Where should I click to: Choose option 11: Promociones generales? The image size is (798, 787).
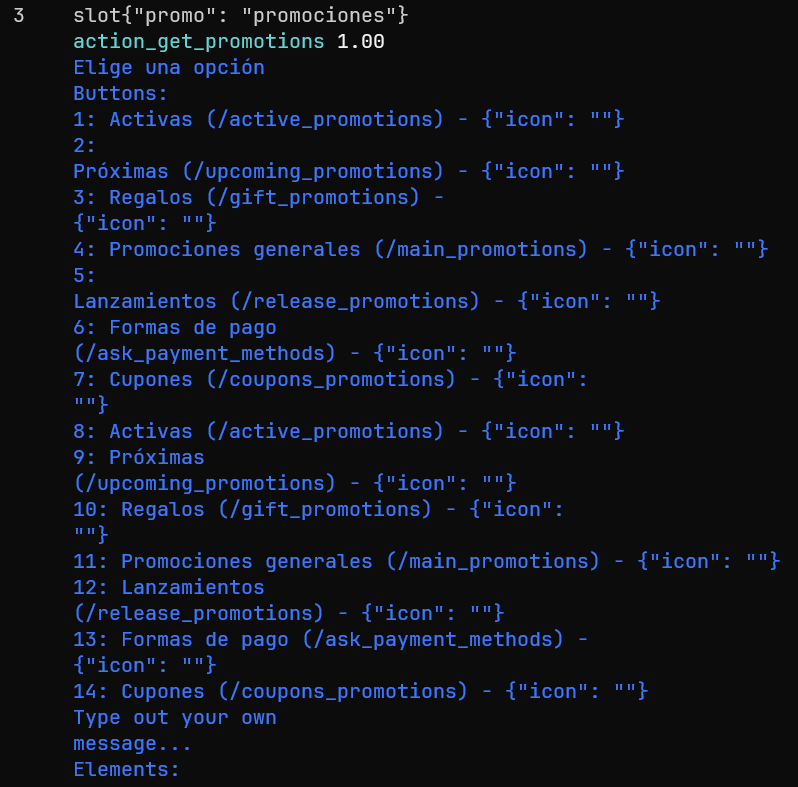[x=426, y=562]
